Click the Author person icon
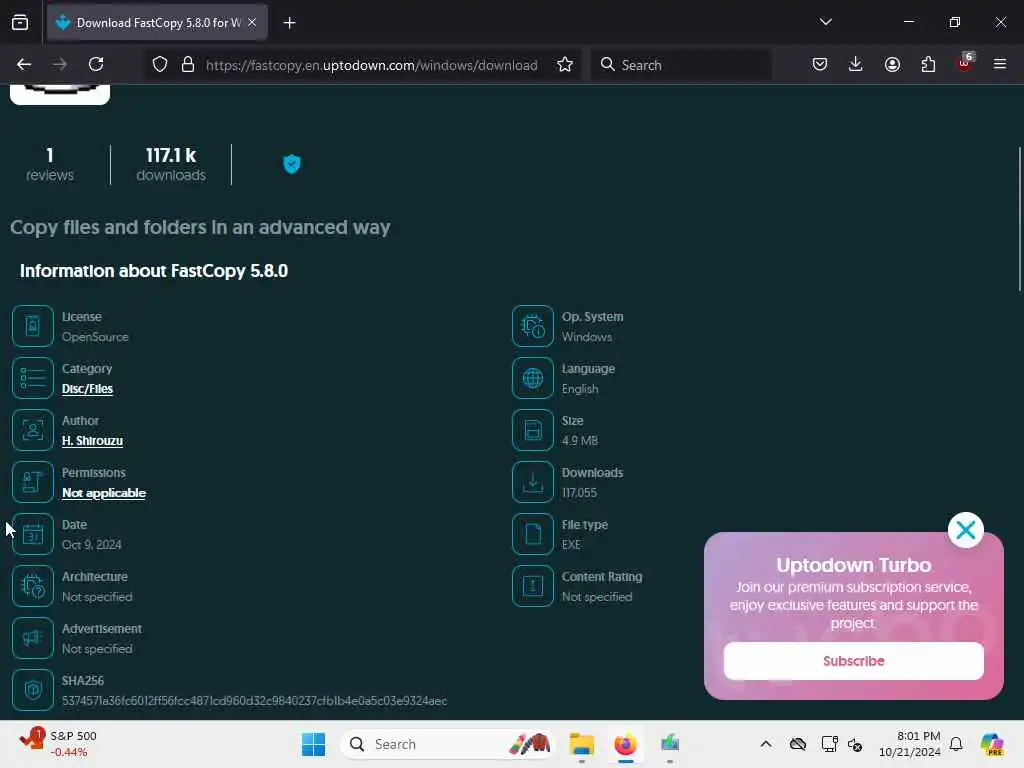The image size is (1024, 768). click(33, 430)
